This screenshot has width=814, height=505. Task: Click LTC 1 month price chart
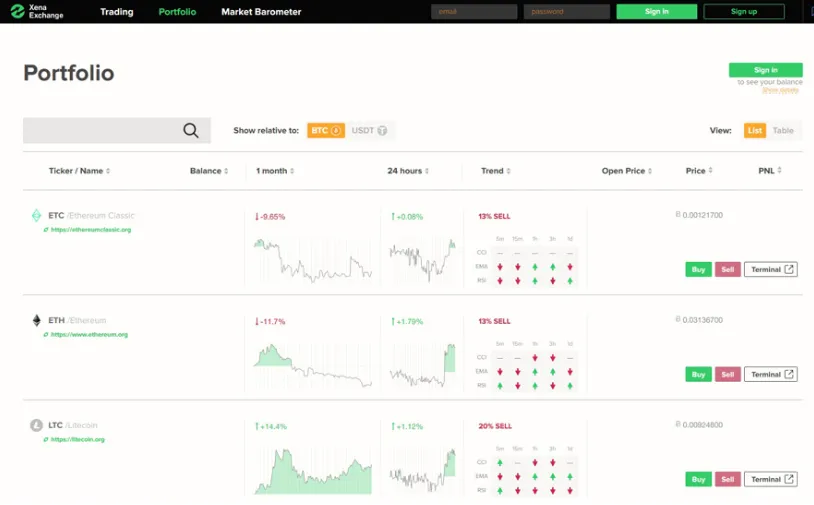pos(313,470)
